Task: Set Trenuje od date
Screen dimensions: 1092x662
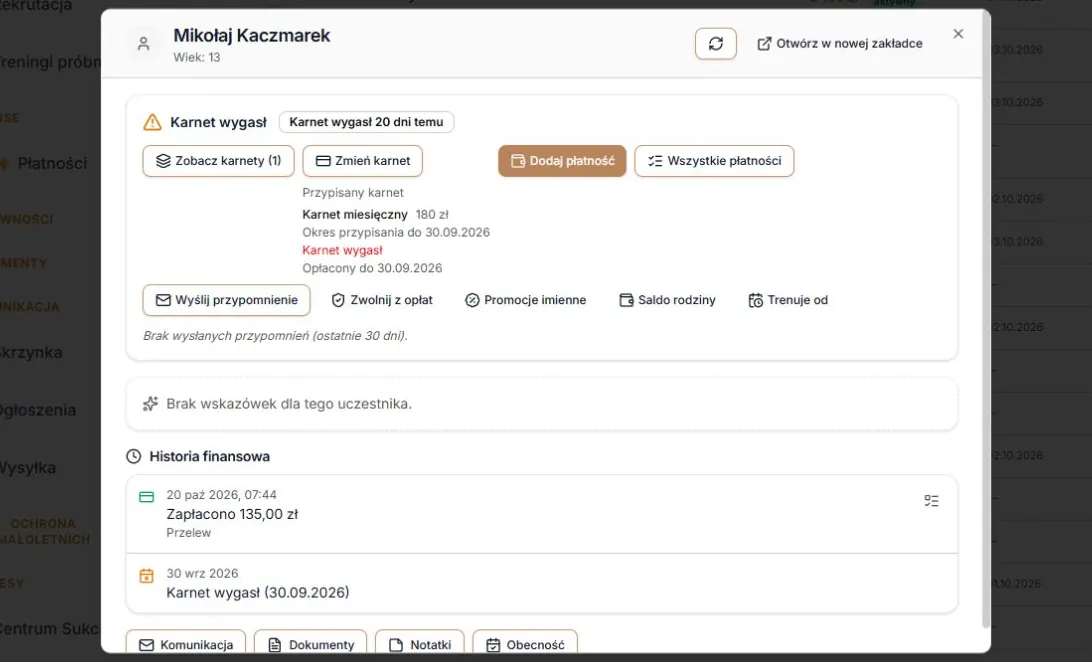Action: tap(788, 300)
